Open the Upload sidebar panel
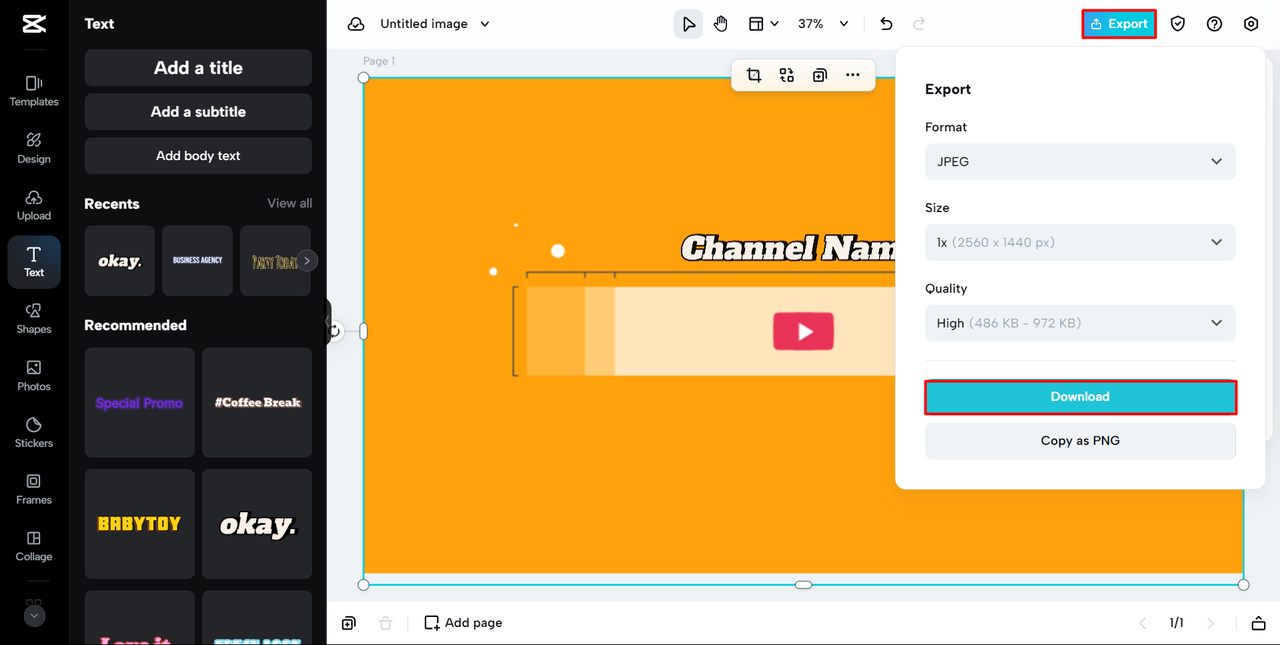 [x=34, y=204]
